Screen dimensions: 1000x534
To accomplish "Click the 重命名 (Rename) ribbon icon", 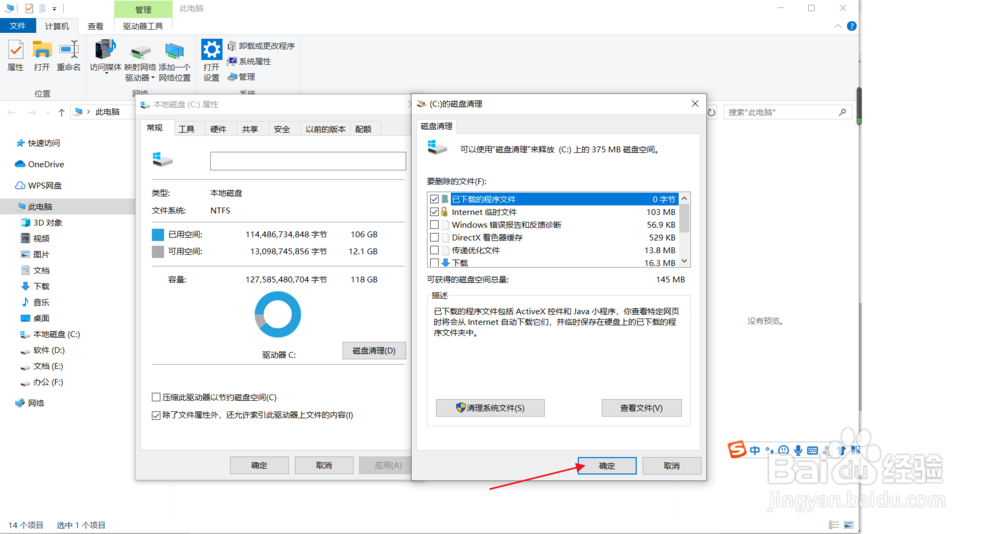I will (x=69, y=56).
